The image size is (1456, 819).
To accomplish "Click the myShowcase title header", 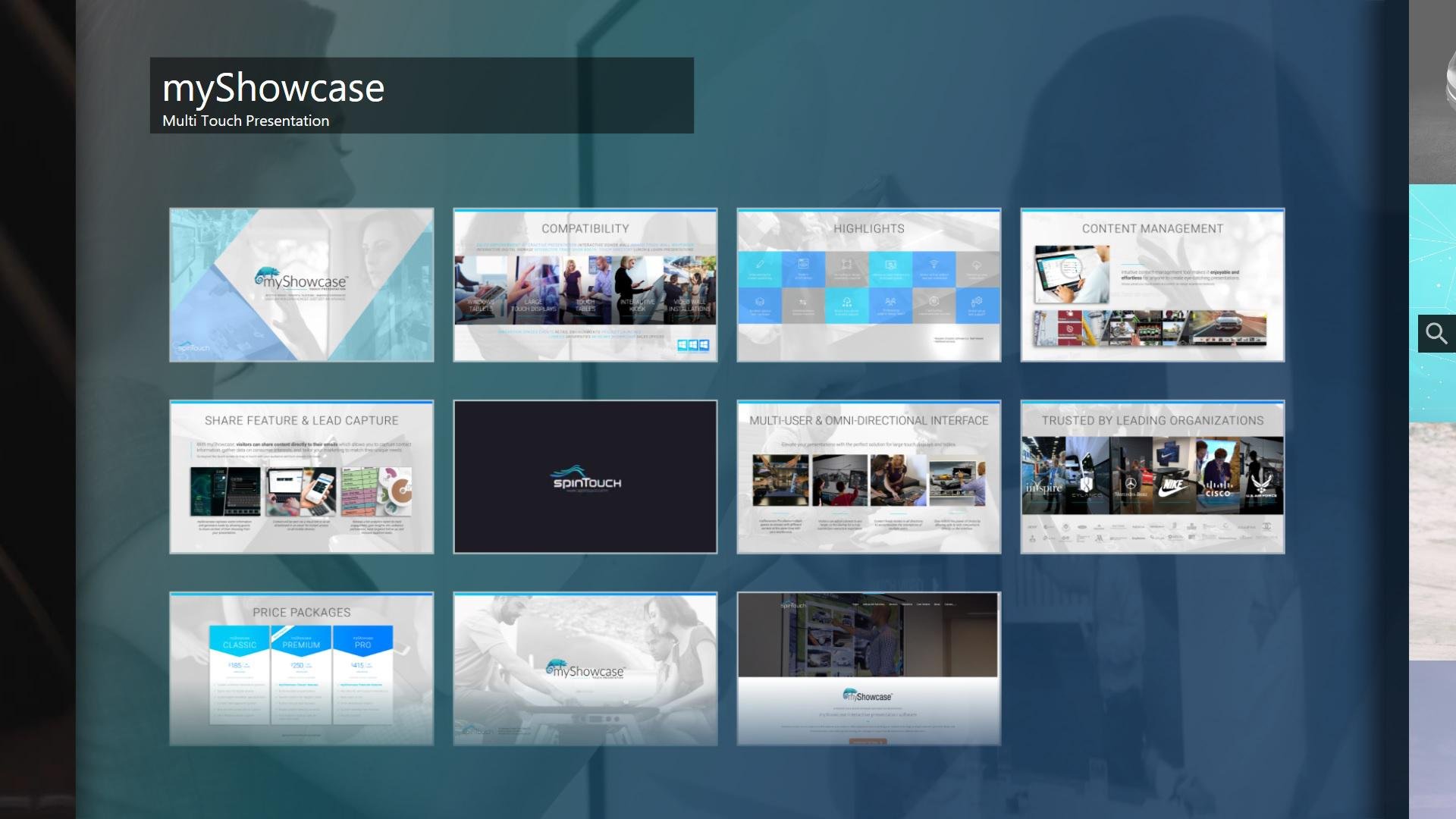I will pyautogui.click(x=273, y=88).
